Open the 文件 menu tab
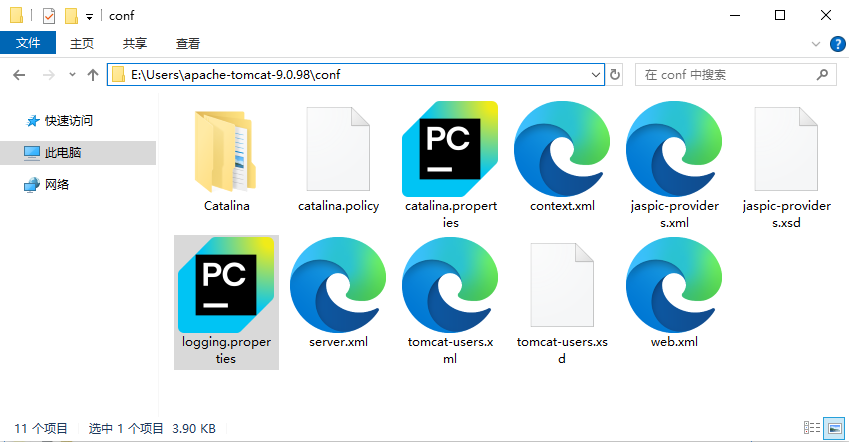Viewport: 849px width, 442px height. 28,43
